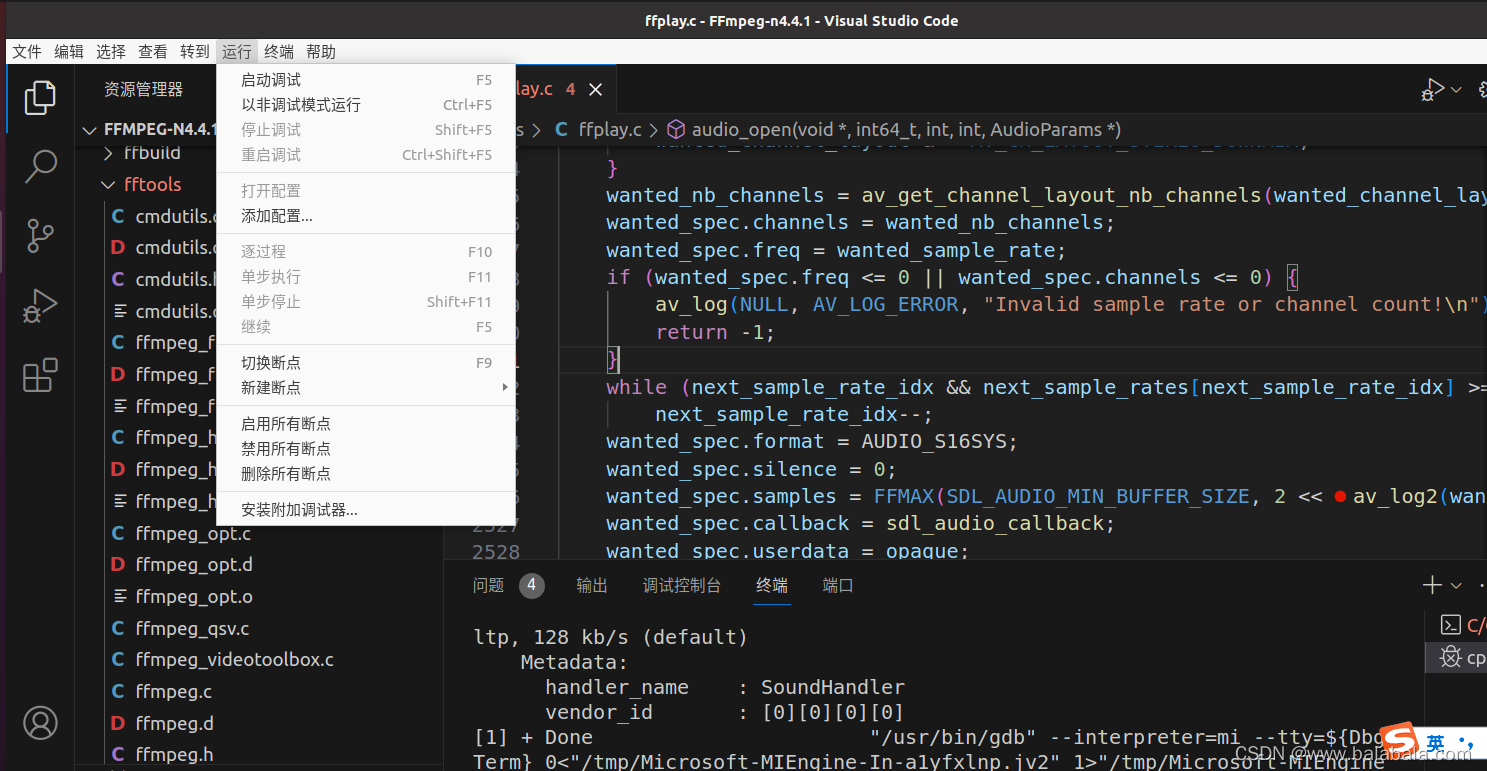Choose 以非调试模式运行 menu entry

pyautogui.click(x=366, y=105)
